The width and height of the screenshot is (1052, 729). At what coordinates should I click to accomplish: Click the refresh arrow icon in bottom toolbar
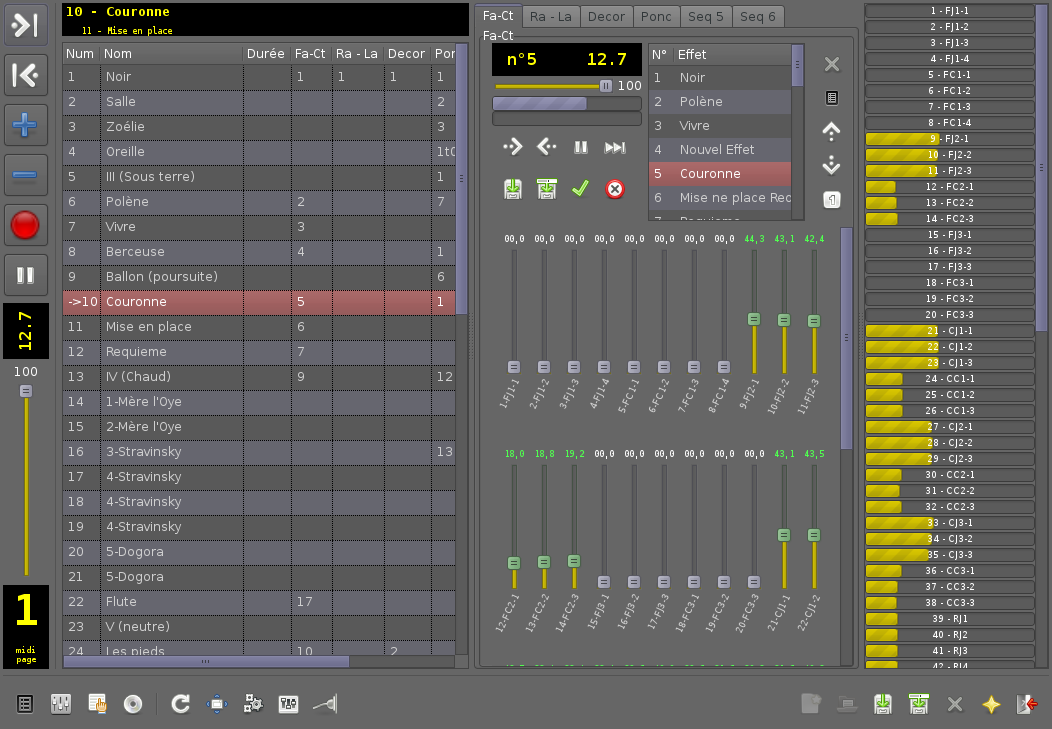click(x=180, y=704)
